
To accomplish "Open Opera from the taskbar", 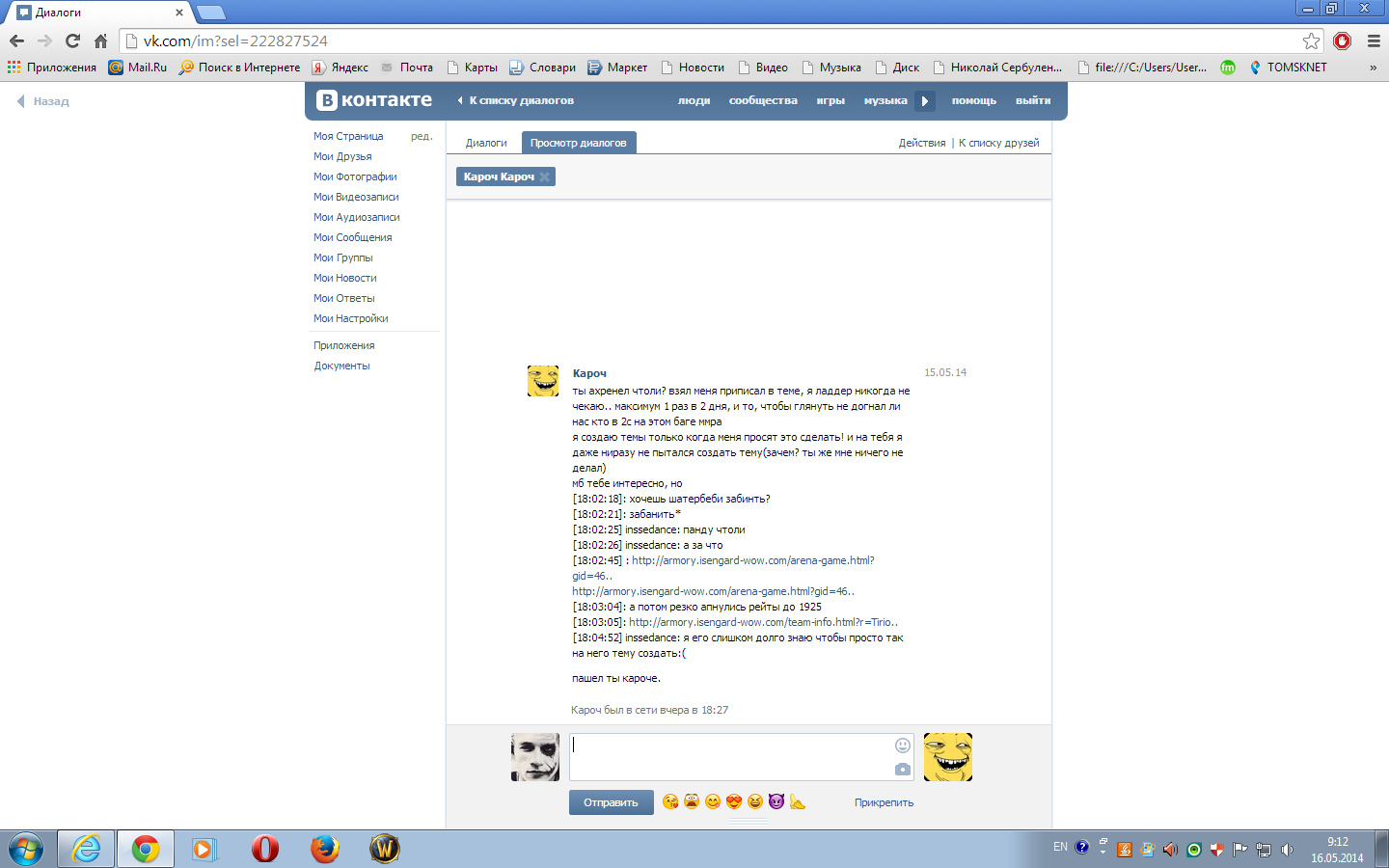I will click(x=265, y=849).
